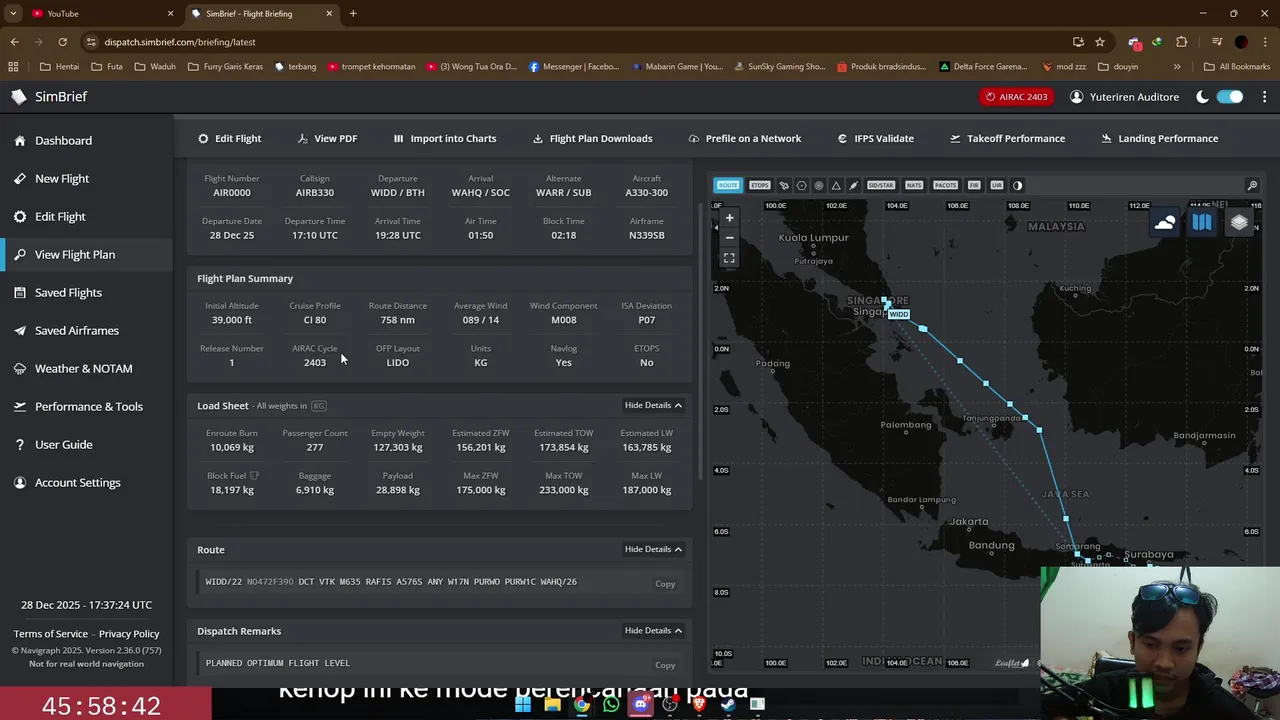Open Saved Flights in the sidebar

68,292
